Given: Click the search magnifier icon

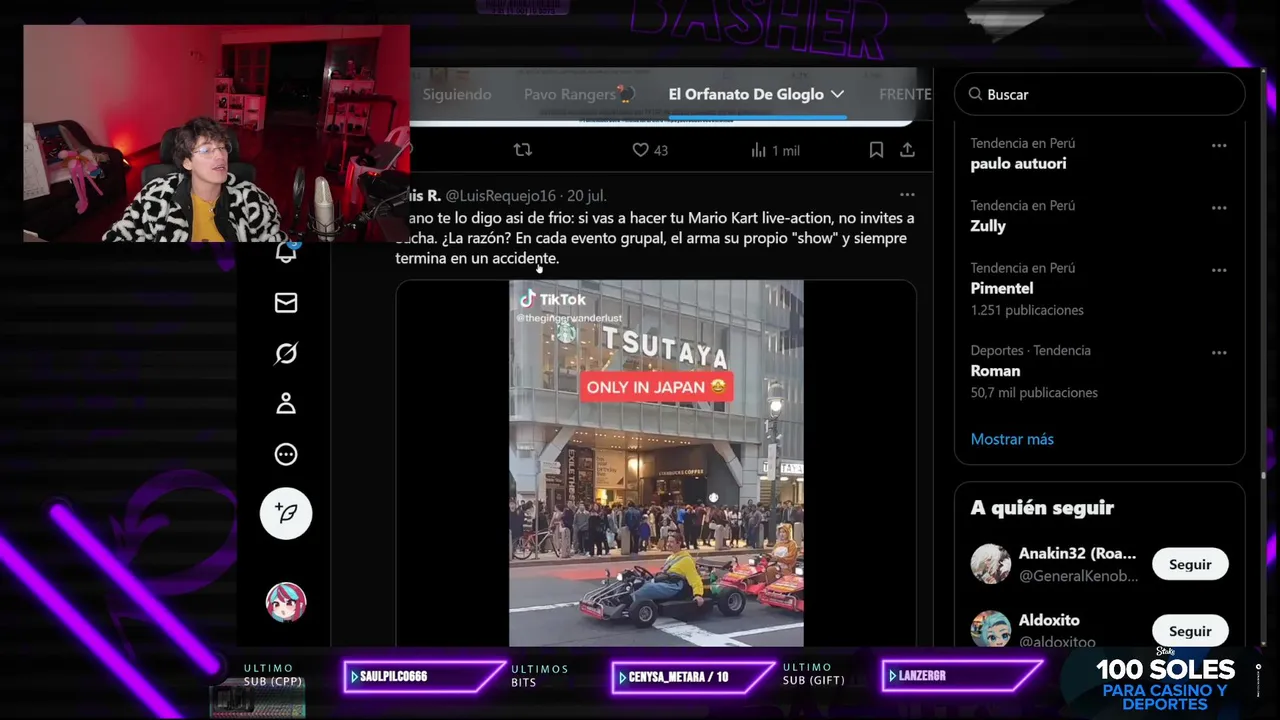Looking at the screenshot, I should pos(975,94).
